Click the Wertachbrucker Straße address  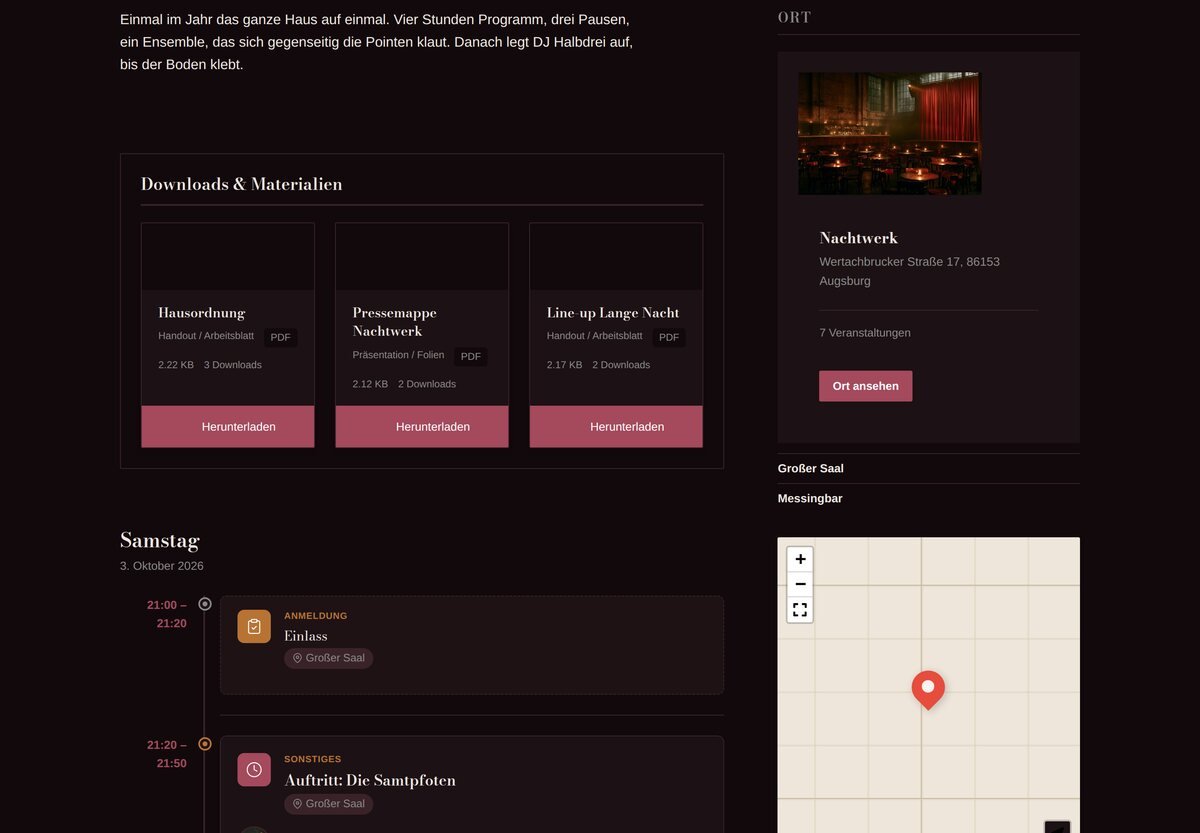coord(909,271)
